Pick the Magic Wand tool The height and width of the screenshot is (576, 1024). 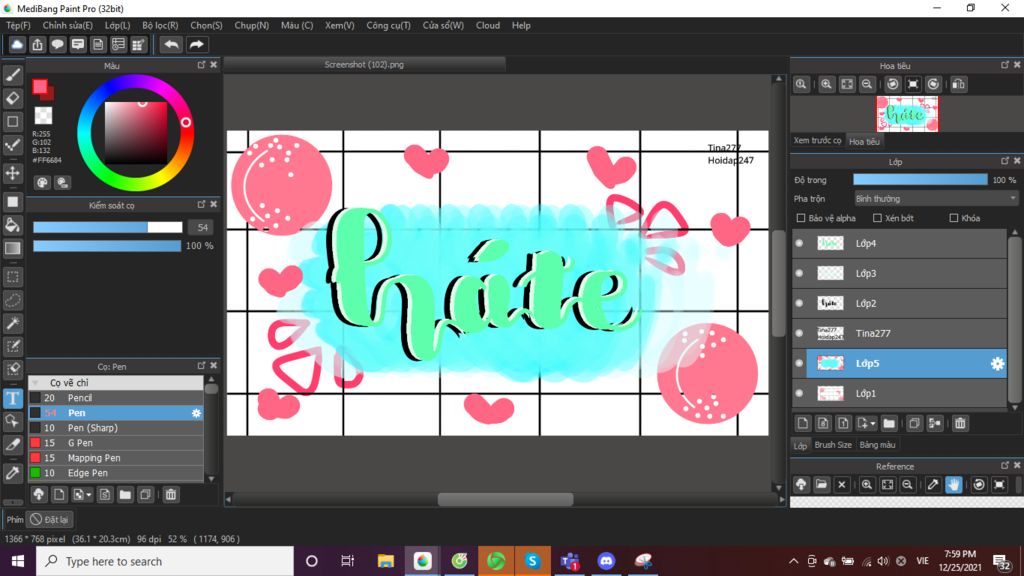tap(12, 323)
